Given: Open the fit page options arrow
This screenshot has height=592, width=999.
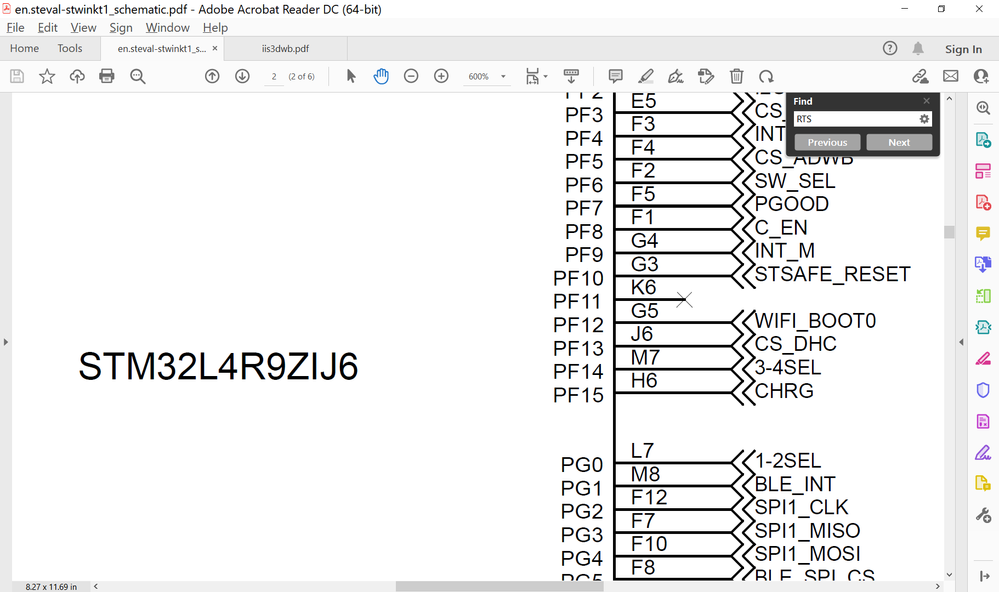Looking at the screenshot, I should (x=545, y=76).
